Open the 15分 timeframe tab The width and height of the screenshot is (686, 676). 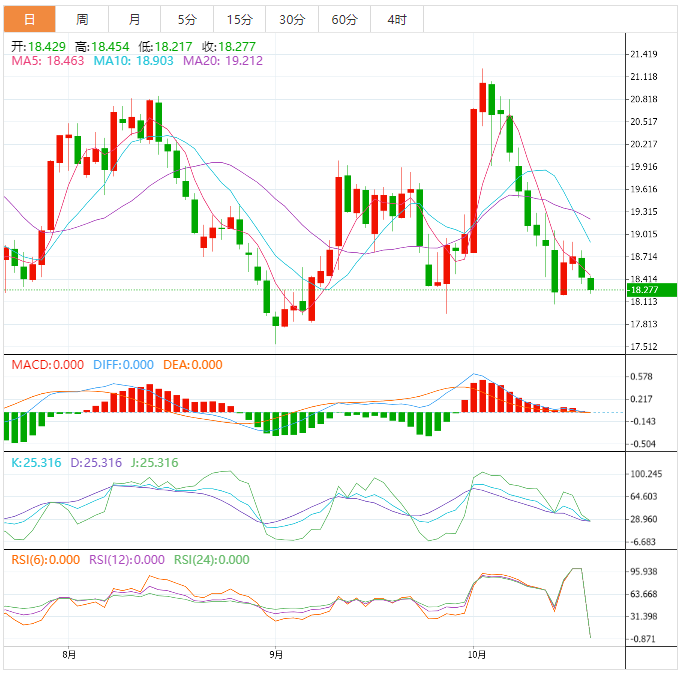[x=239, y=19]
